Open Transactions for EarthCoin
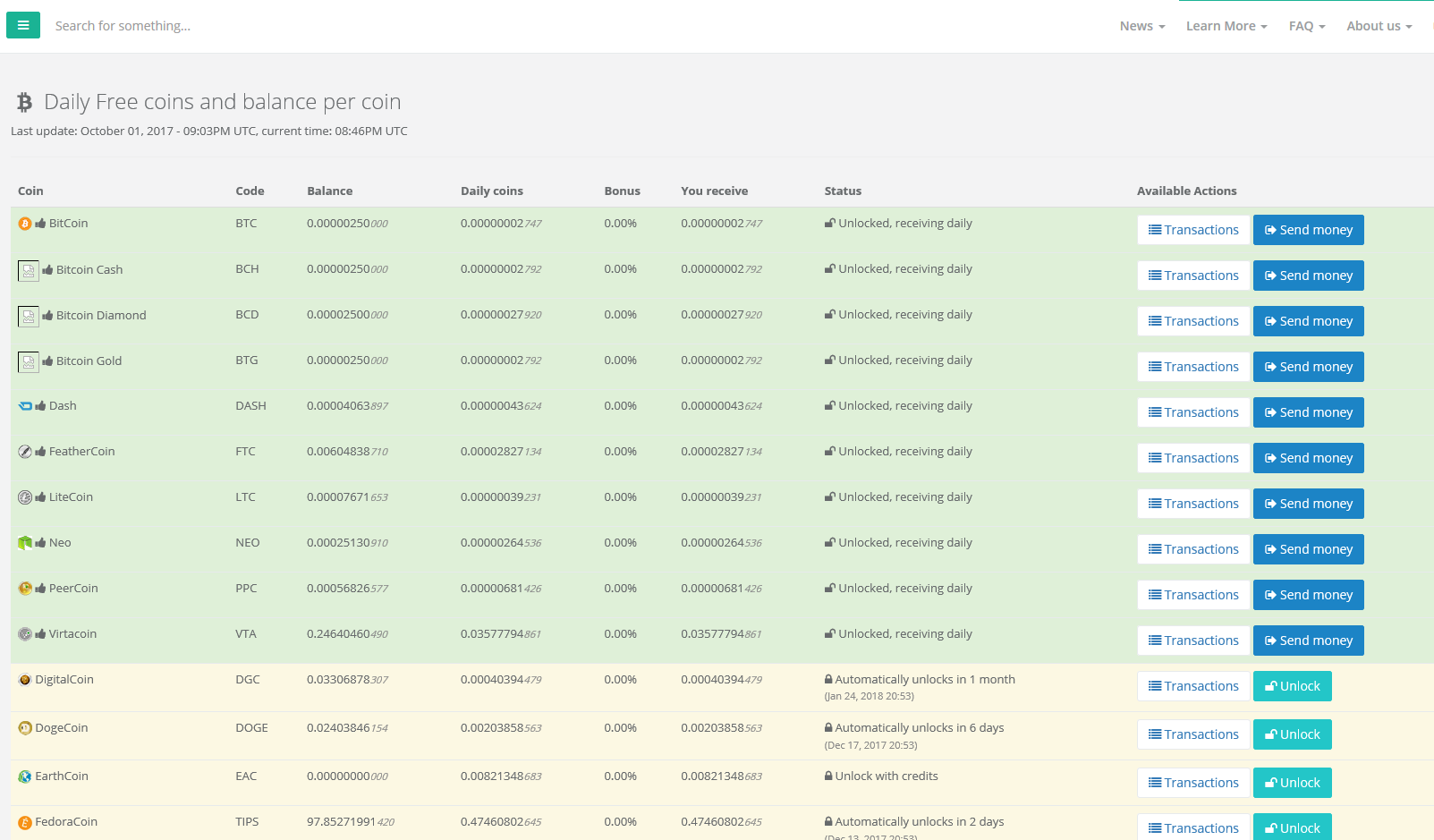1434x840 pixels. click(1193, 783)
